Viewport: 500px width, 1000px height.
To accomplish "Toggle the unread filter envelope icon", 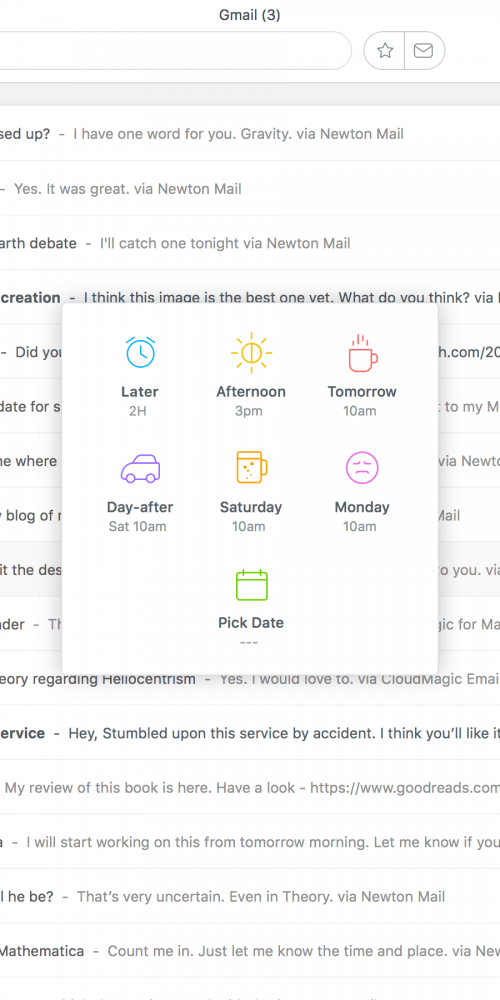I will pos(423,50).
